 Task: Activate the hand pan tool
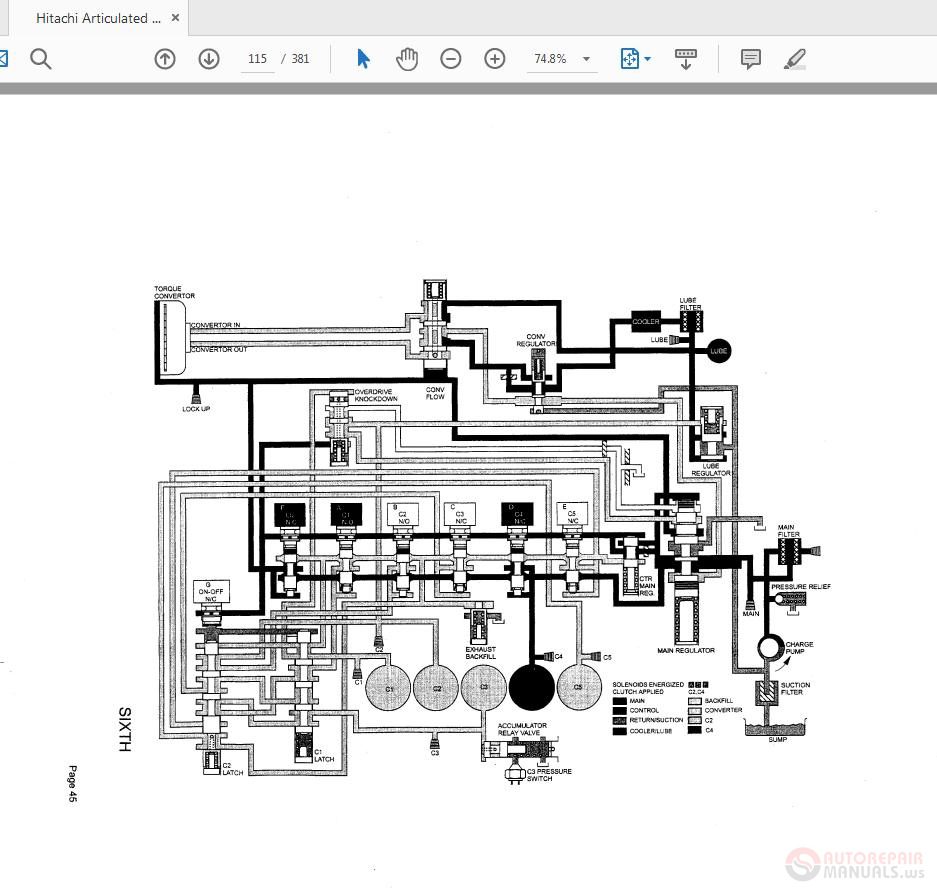tap(407, 59)
